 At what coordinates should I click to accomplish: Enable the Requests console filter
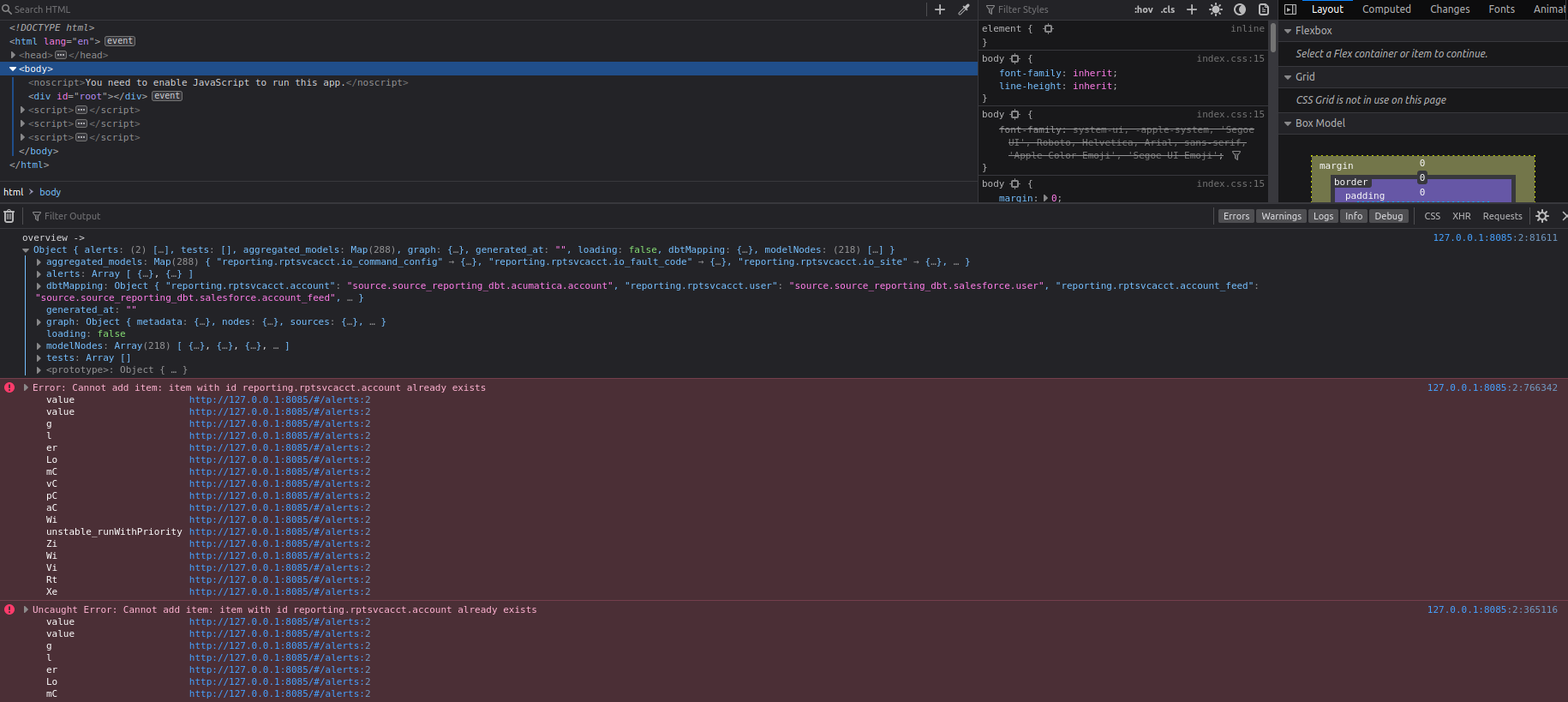1503,216
